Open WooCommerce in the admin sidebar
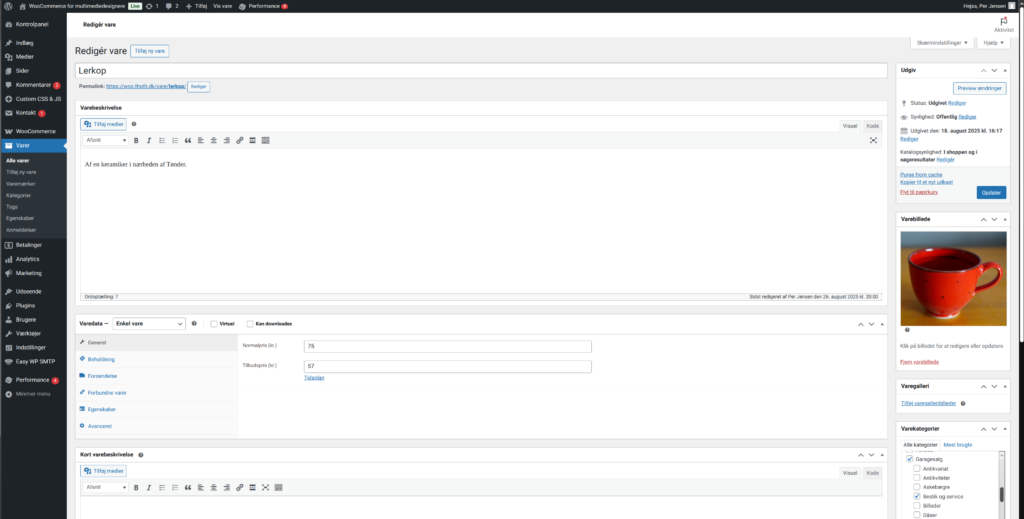The image size is (1024, 519). 35,131
